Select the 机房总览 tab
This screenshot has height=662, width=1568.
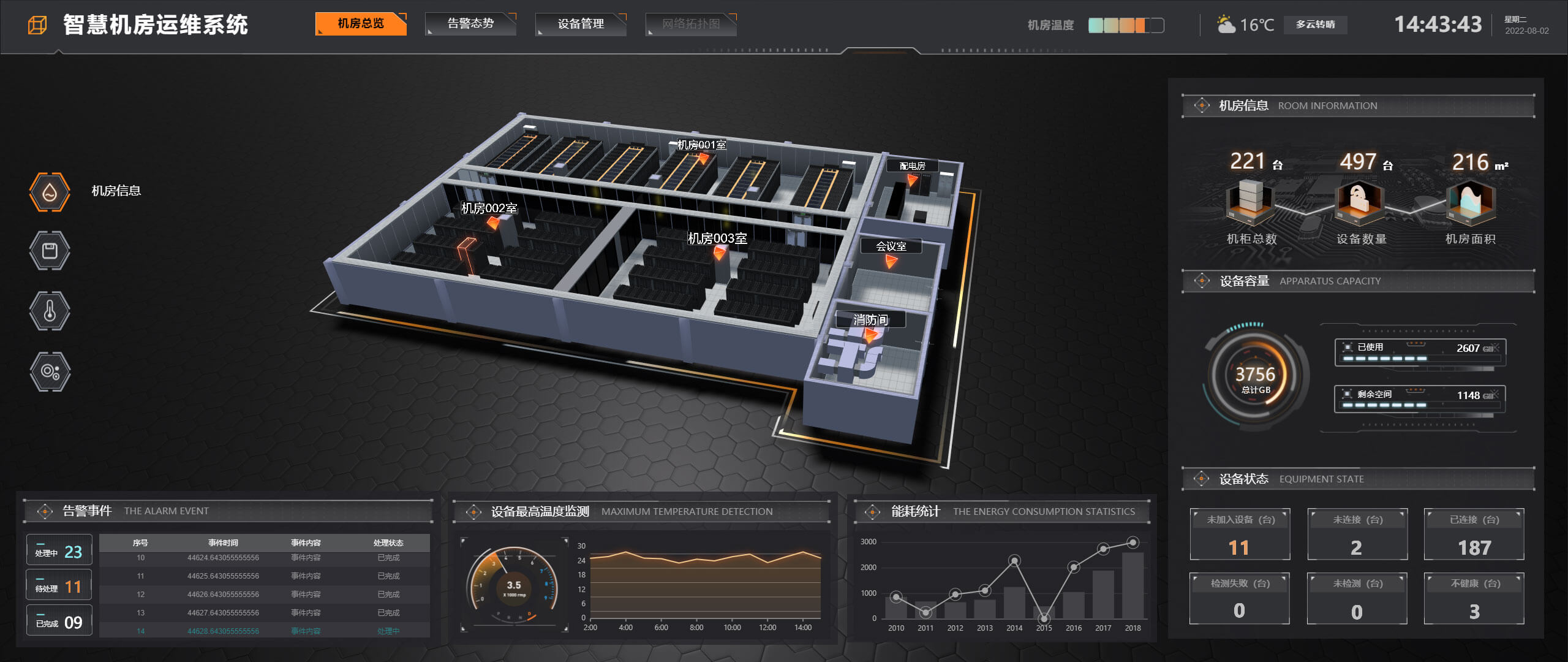click(361, 24)
